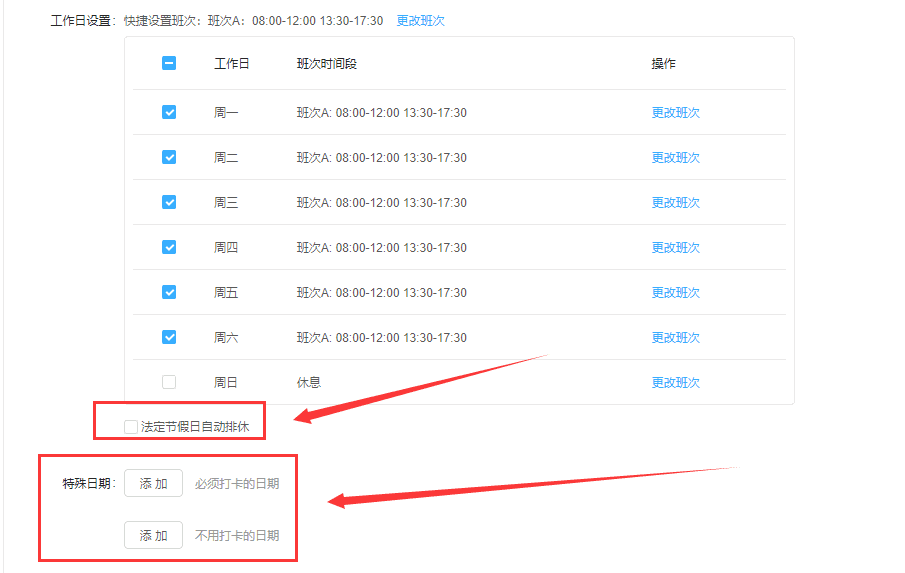Toggle the select-all workdays header checkbox

coord(169,63)
